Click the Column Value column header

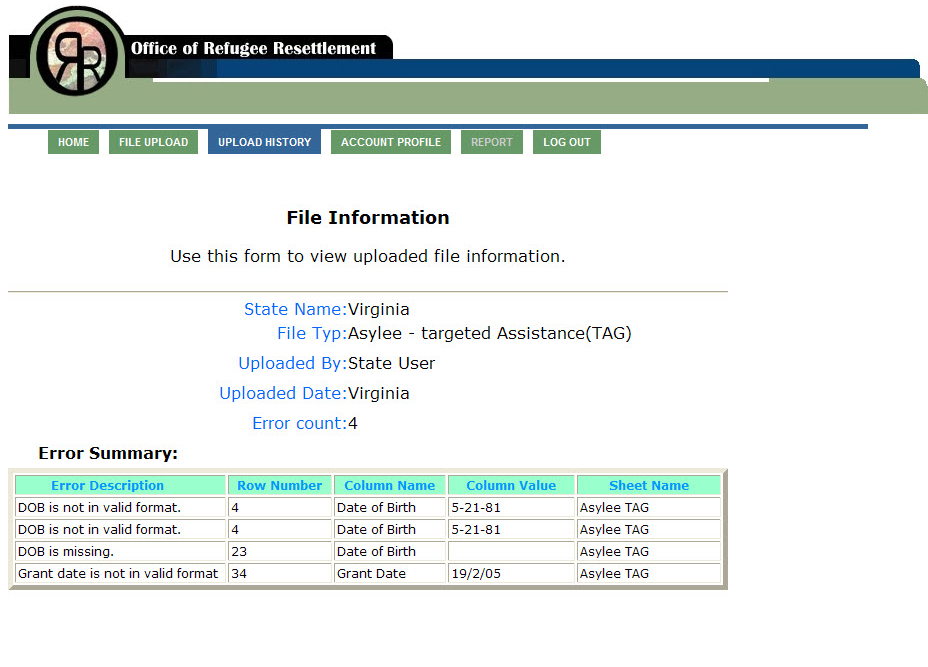(511, 485)
